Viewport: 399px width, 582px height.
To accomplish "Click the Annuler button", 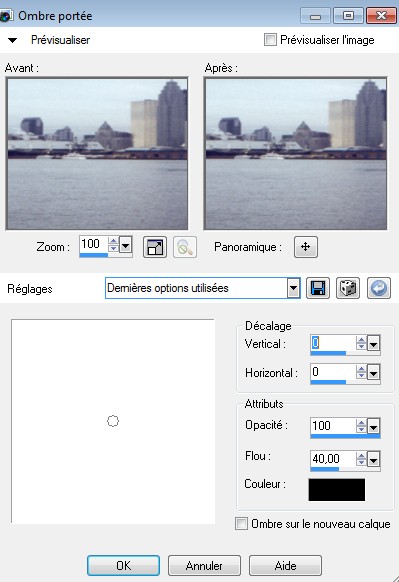I will pyautogui.click(x=204, y=566).
